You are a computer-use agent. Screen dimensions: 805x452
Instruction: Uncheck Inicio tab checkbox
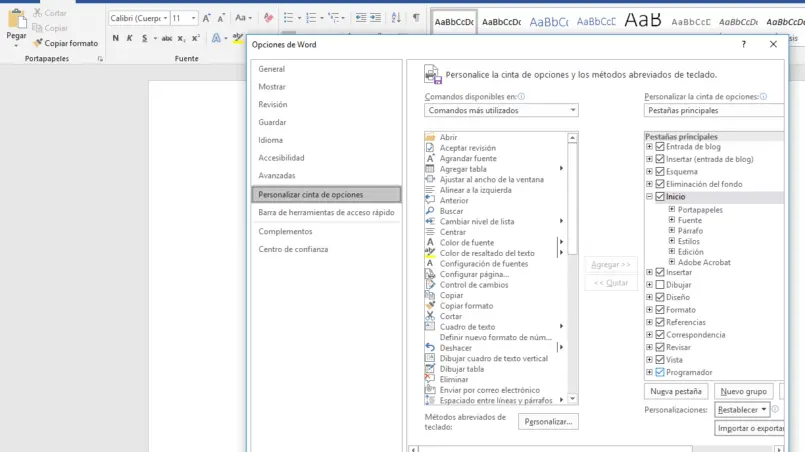pos(660,197)
